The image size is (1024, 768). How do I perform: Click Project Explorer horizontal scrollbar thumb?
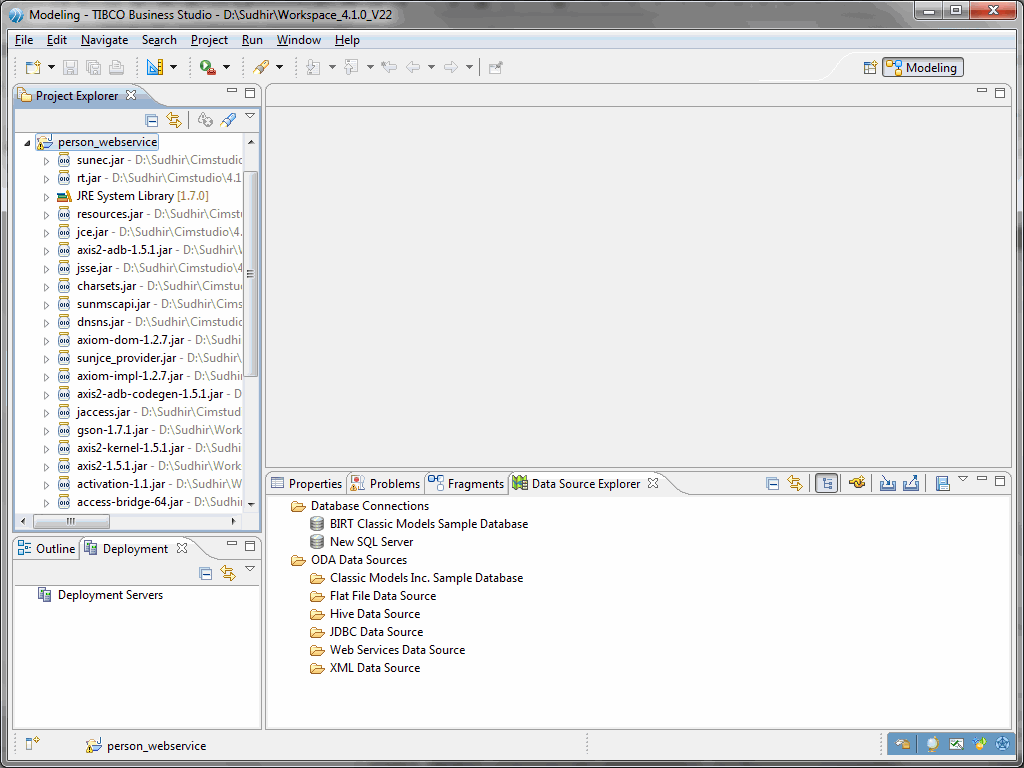point(71,521)
